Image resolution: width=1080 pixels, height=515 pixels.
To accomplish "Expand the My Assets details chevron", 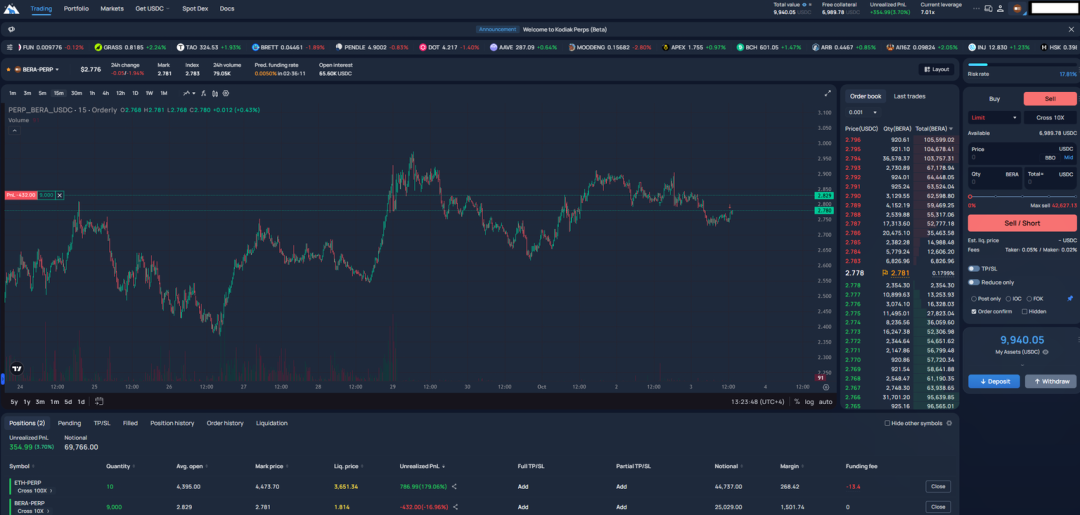I will pos(1022,364).
